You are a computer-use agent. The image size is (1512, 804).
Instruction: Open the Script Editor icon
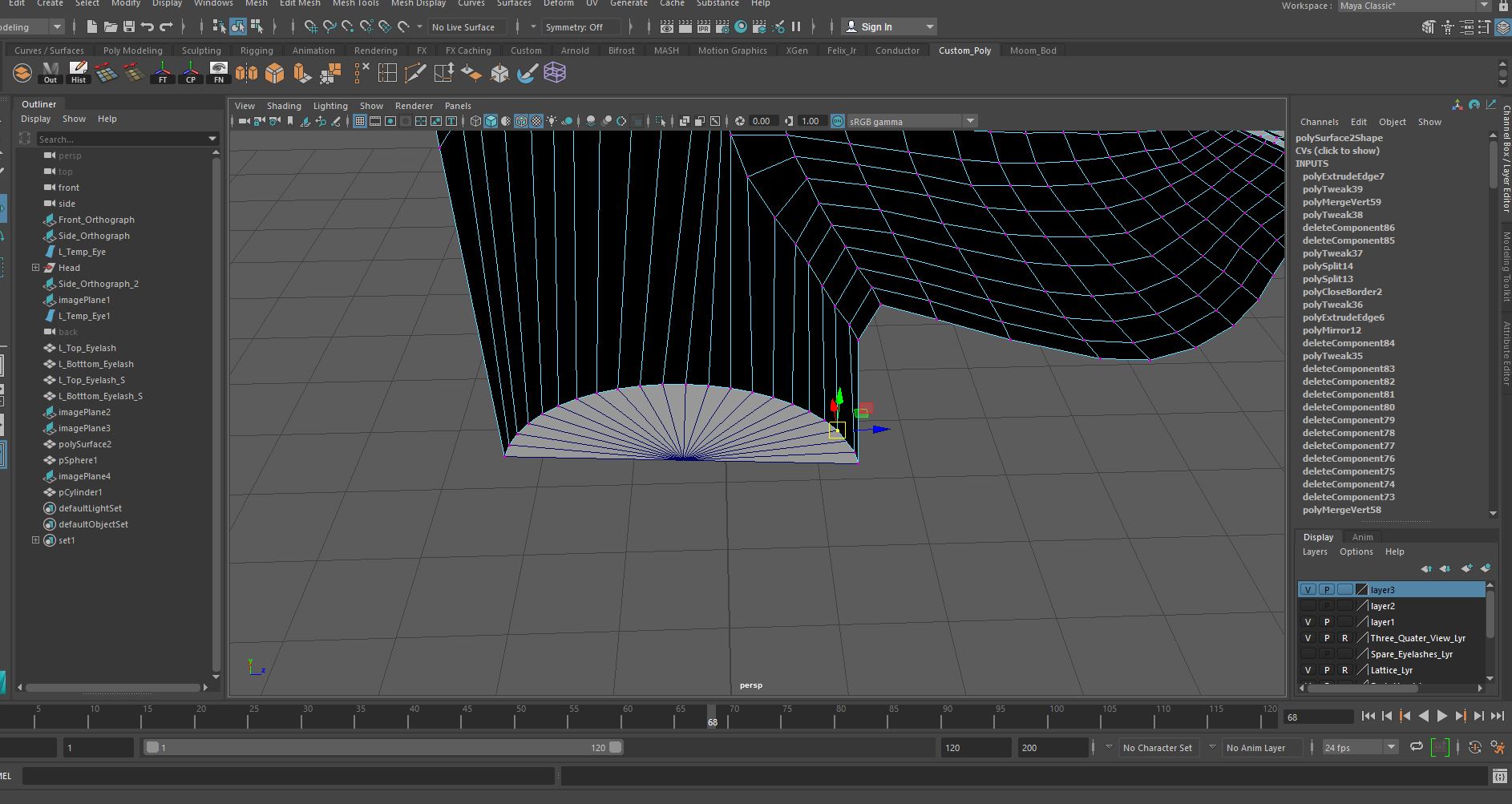pos(1500,775)
